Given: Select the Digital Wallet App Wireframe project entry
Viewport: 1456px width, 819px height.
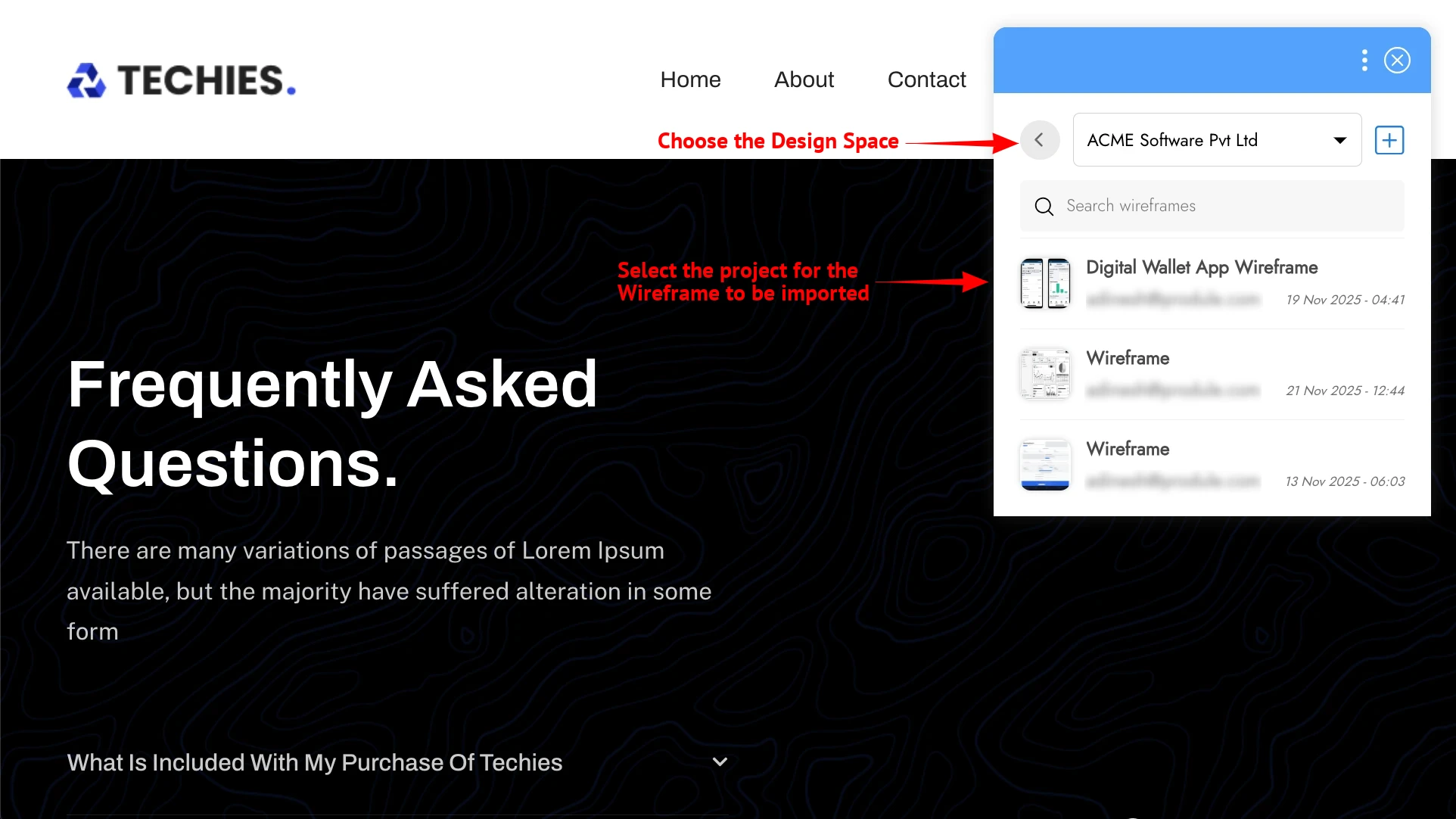Looking at the screenshot, I should (x=1202, y=266).
